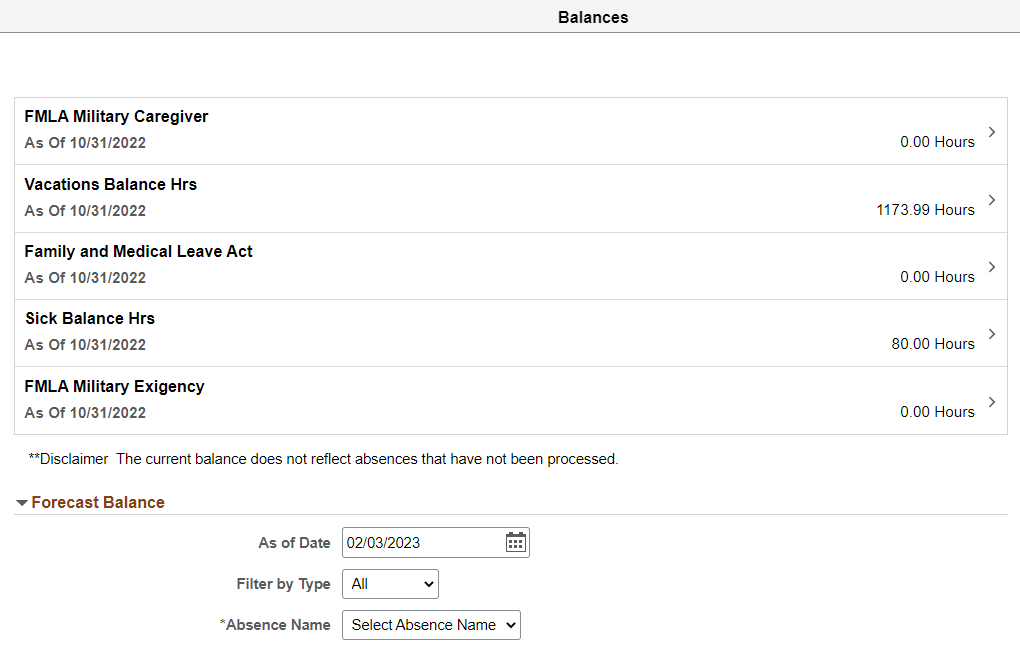Click the 1173.99 Hours vacation balance value
The height and width of the screenshot is (653, 1020).
[x=925, y=210]
